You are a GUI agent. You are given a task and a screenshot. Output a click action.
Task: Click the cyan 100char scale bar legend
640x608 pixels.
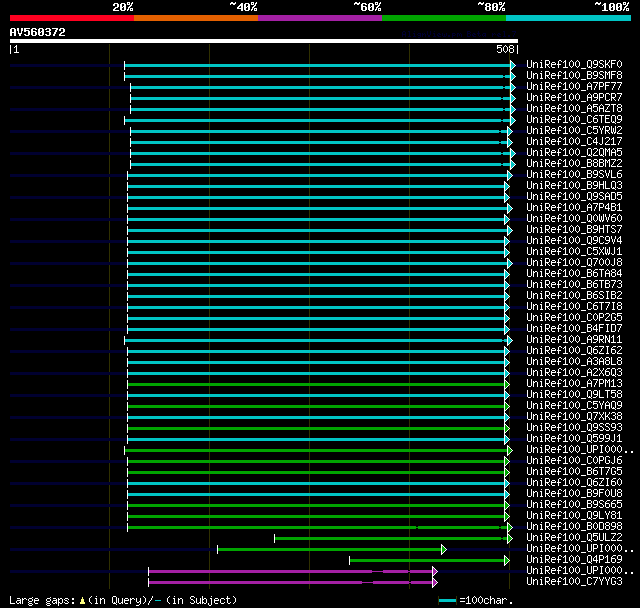pos(446,600)
